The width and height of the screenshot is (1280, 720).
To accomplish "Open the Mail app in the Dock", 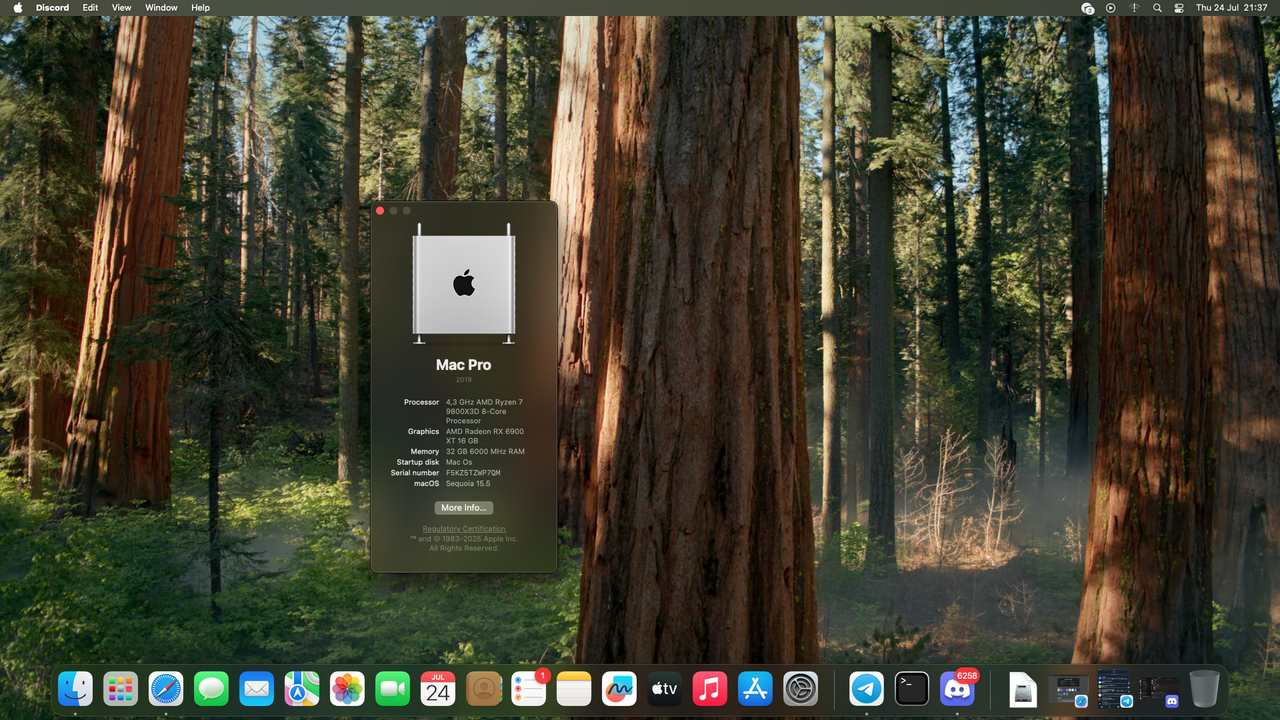I will coord(257,689).
